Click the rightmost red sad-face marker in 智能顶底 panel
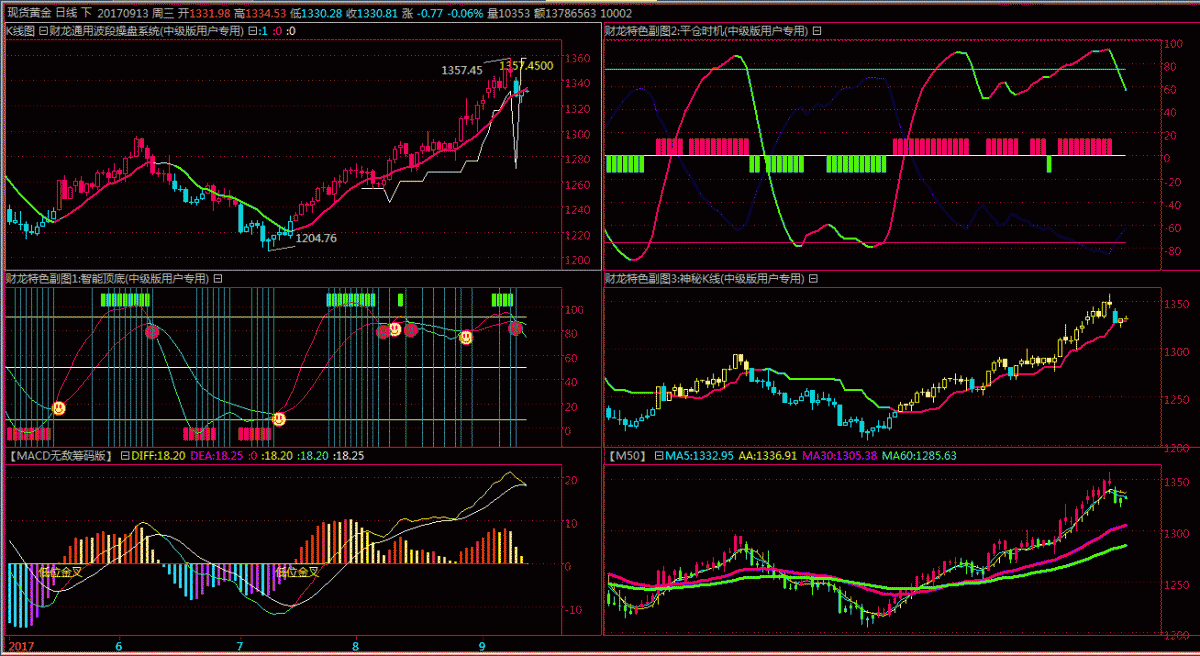The height and width of the screenshot is (656, 1200). click(x=515, y=328)
